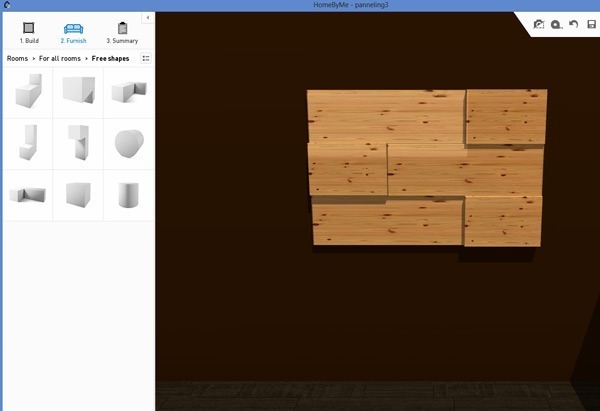Collapse the left catalog panel
Viewport: 600px width, 411px height.
[148, 18]
